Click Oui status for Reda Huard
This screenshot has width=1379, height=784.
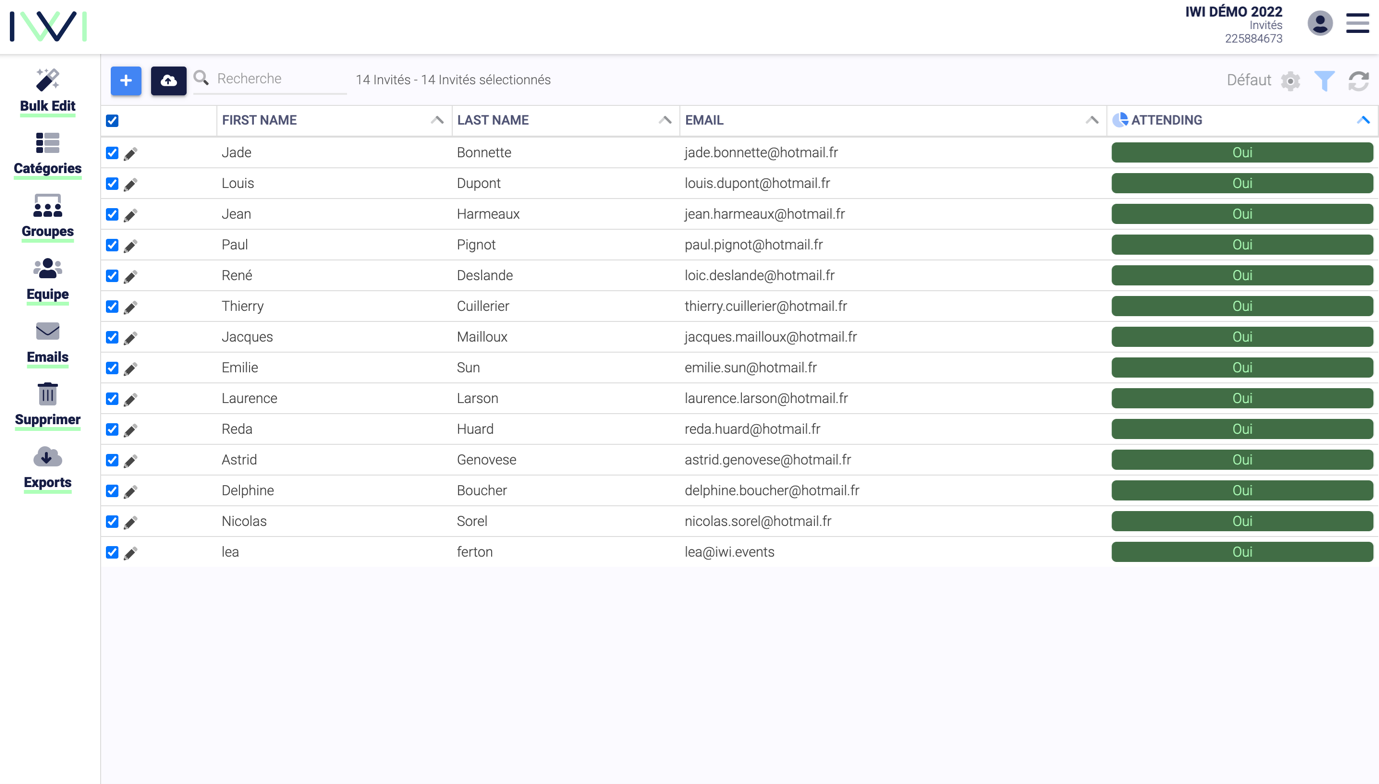1242,429
